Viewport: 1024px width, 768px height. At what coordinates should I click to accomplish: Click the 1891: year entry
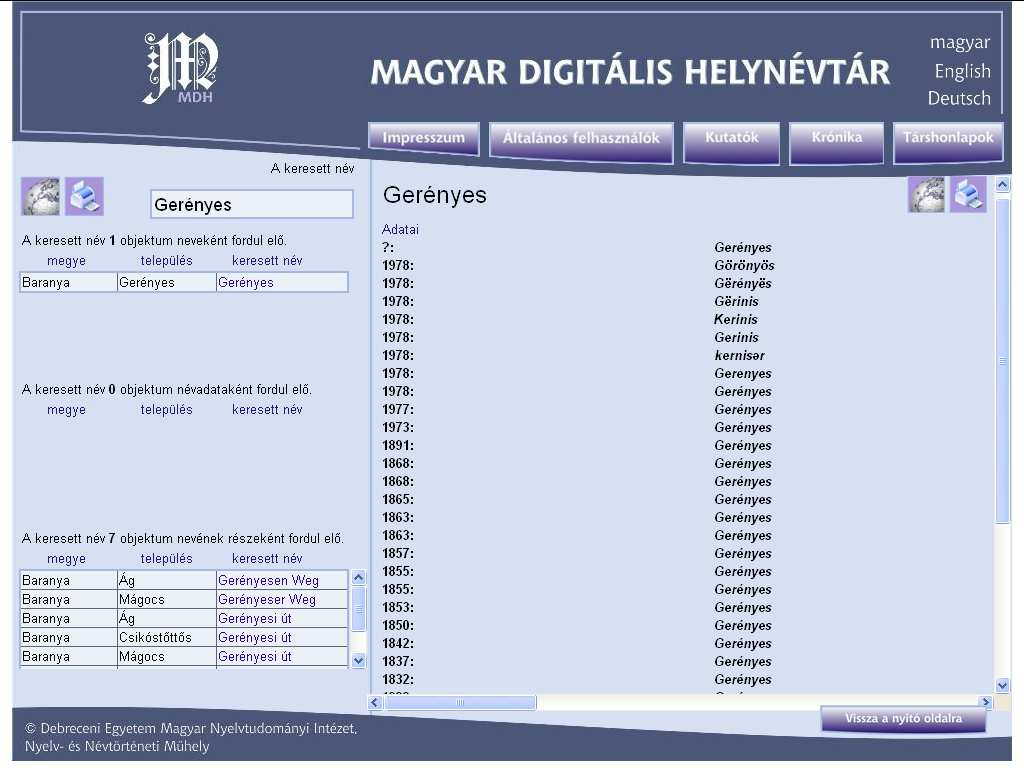(398, 445)
